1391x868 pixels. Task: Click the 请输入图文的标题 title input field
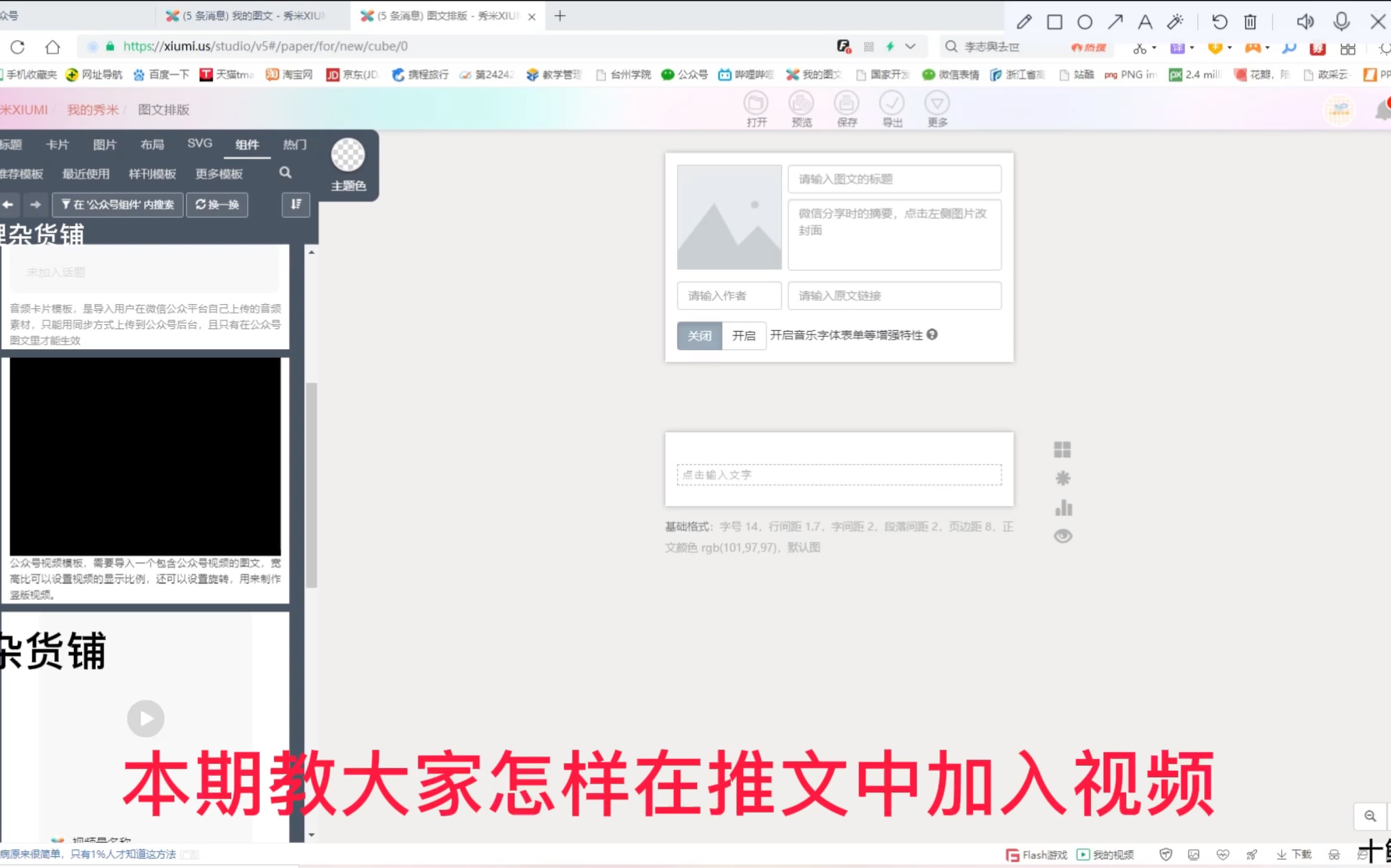[x=894, y=179]
